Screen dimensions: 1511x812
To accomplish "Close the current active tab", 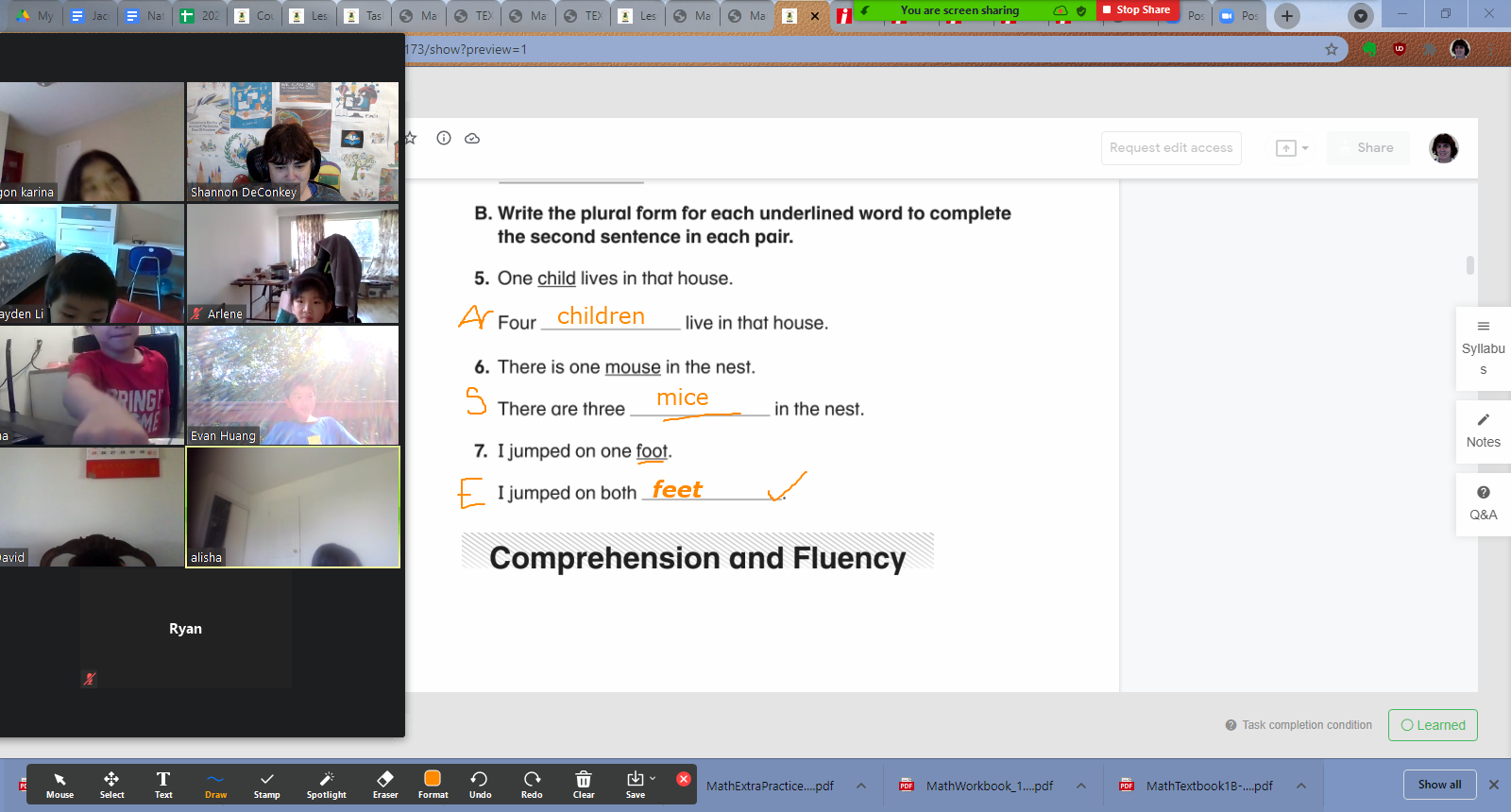I will [815, 16].
